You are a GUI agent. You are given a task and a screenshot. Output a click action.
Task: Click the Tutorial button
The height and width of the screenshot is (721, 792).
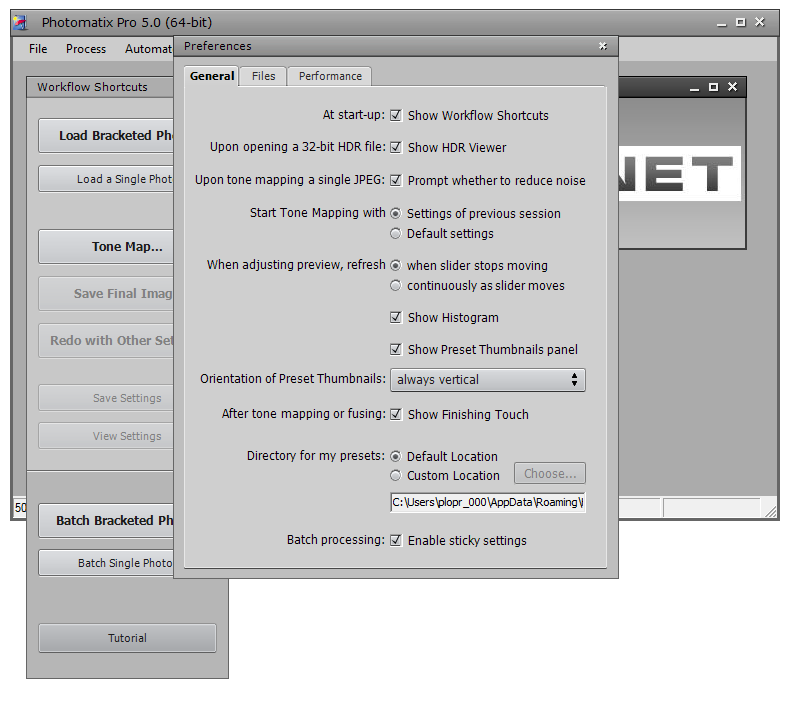[x=127, y=638]
